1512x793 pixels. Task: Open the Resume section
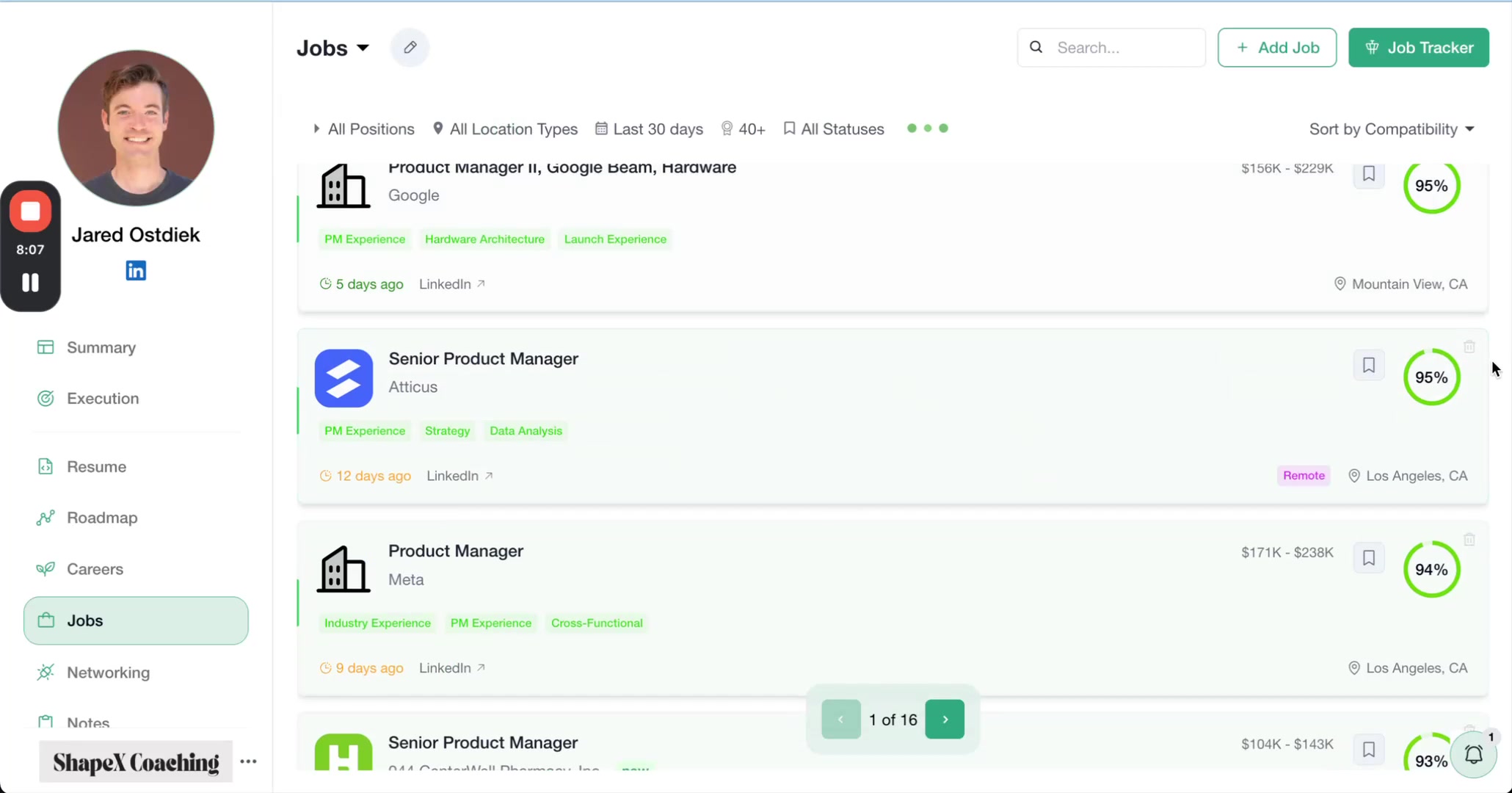97,466
